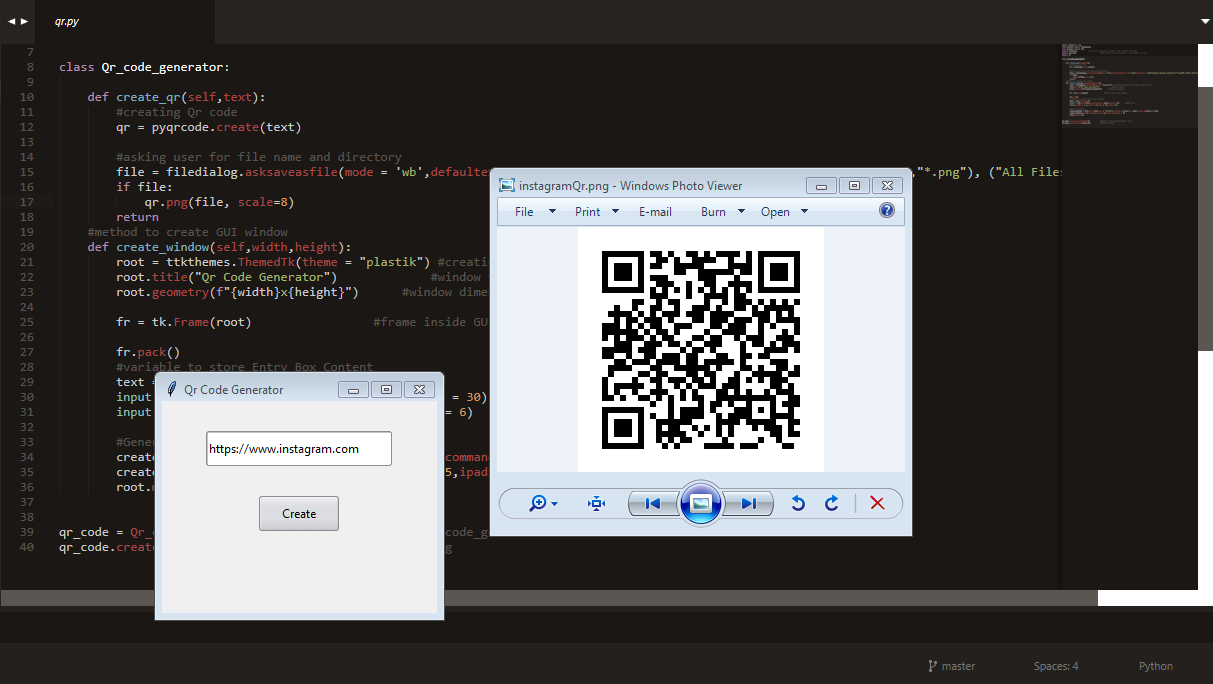Click the right tab scroll arrow in editor
The height and width of the screenshot is (684, 1213).
24,21
